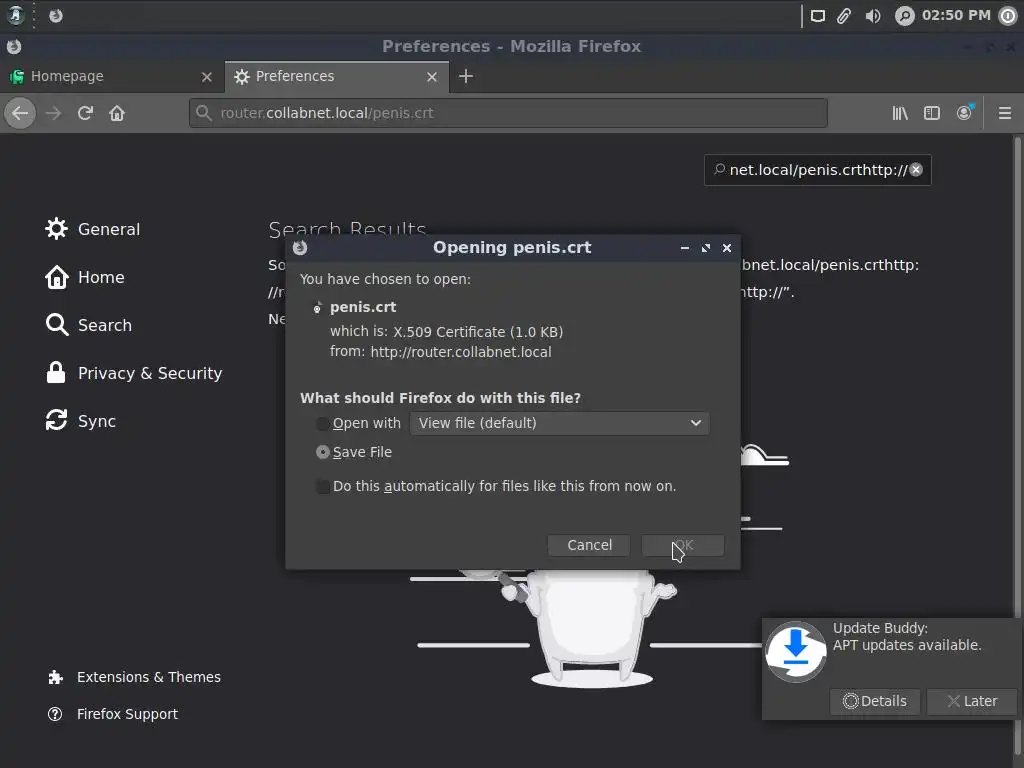The image size is (1024, 768).
Task: Open the volume tray icon
Action: pyautogui.click(x=873, y=16)
